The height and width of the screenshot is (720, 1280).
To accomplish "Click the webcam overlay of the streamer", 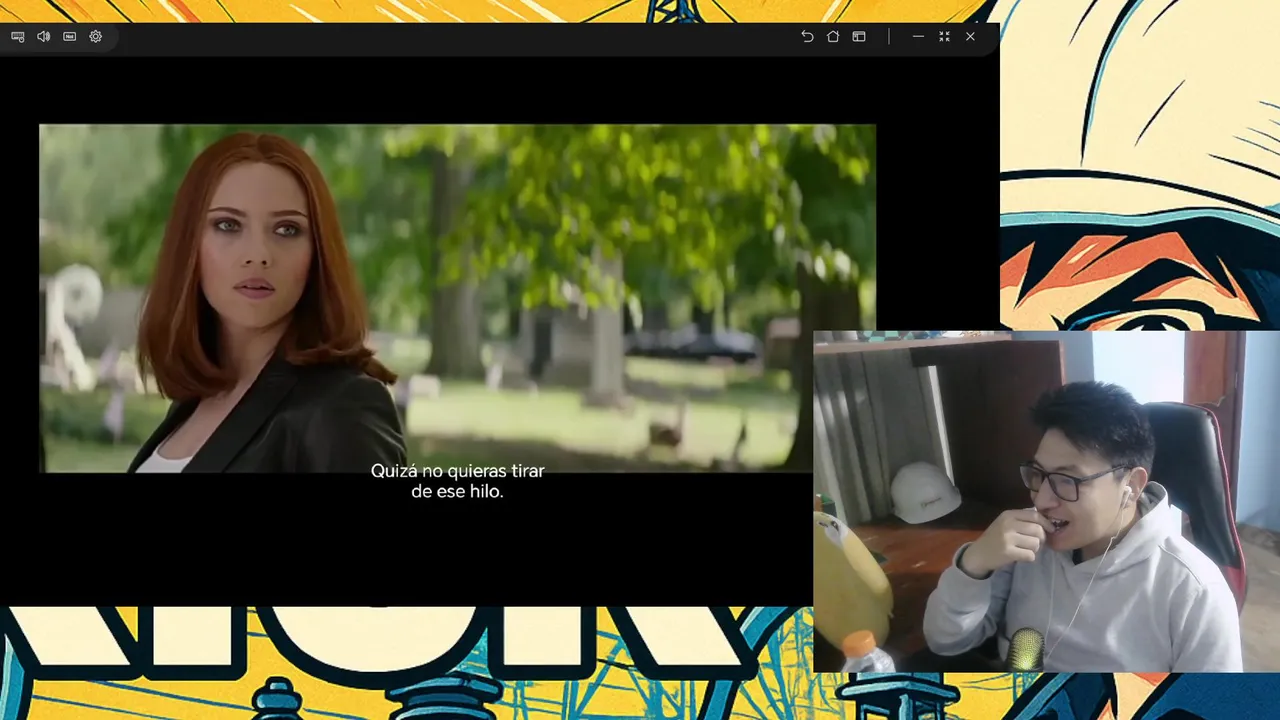I will [x=1046, y=502].
